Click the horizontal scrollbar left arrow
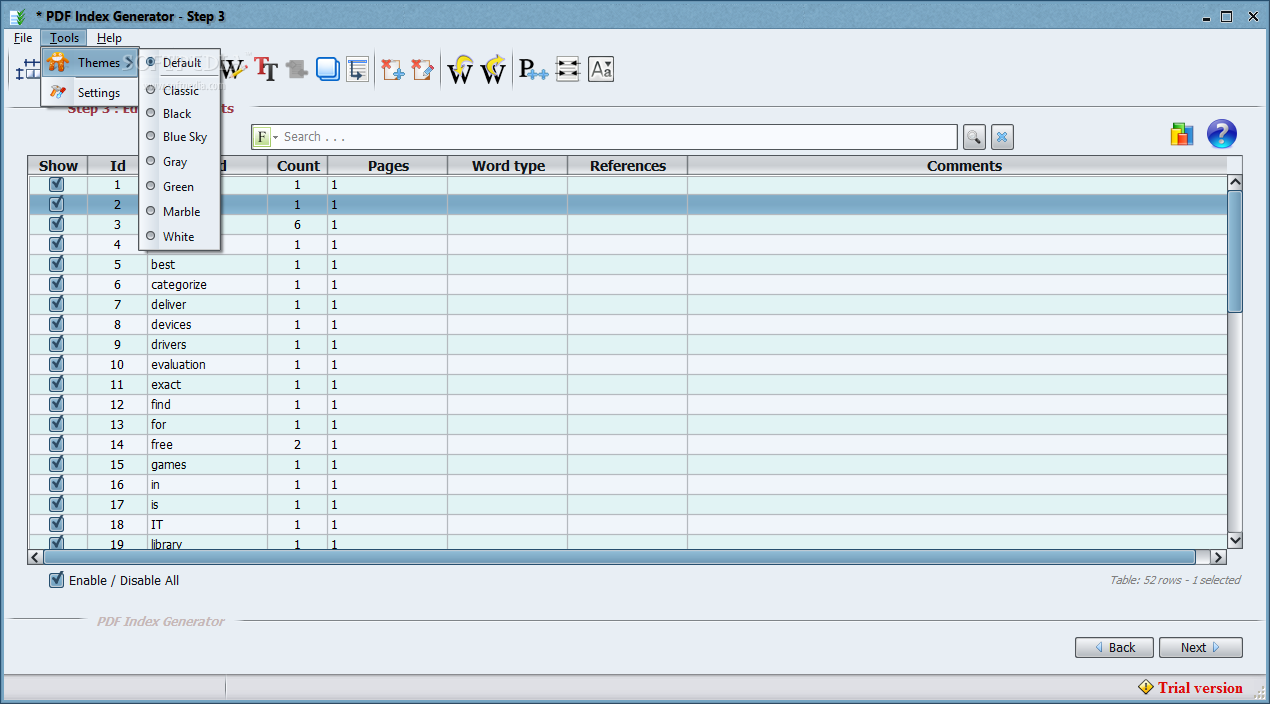This screenshot has width=1270, height=704. point(36,557)
